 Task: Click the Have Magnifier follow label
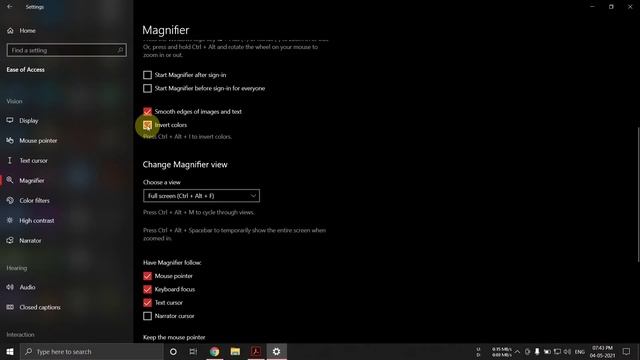(172, 262)
